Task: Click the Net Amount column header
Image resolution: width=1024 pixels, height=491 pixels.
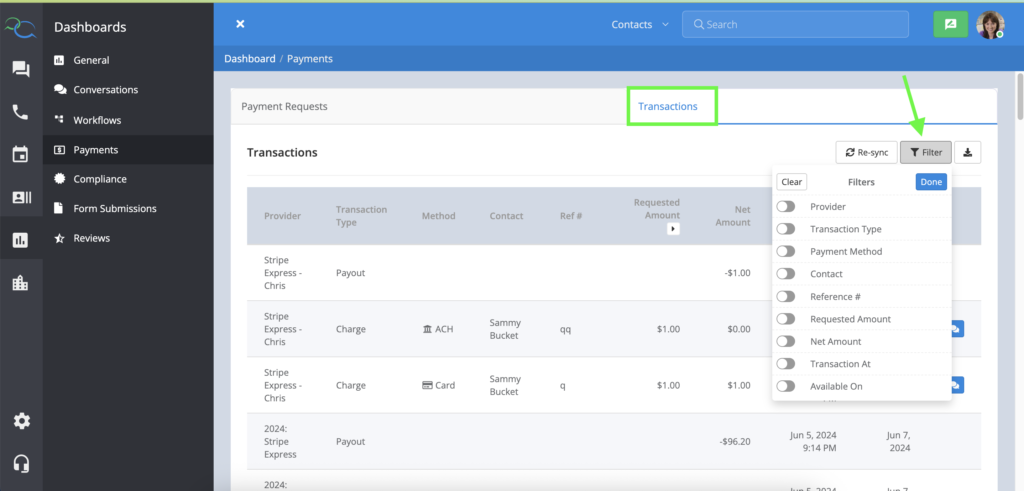Action: (733, 216)
